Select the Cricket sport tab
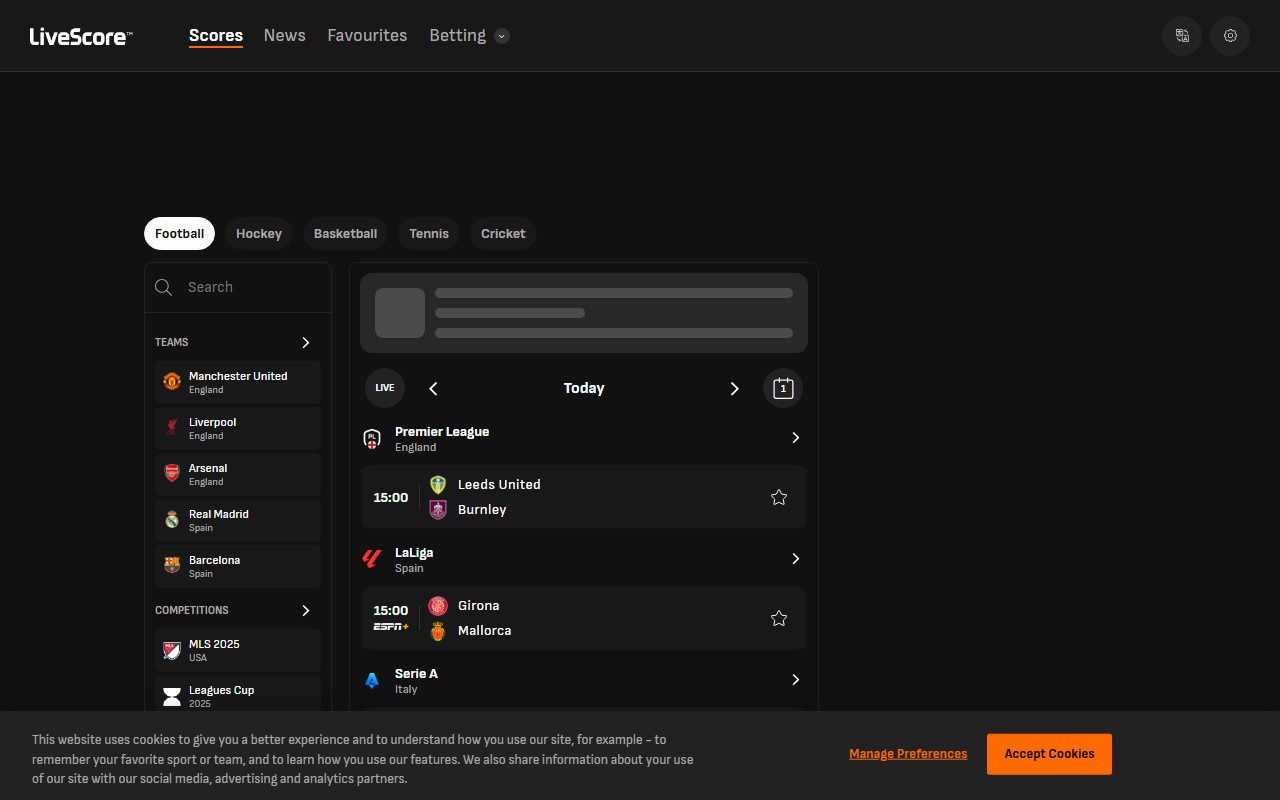1280x800 pixels. [503, 233]
